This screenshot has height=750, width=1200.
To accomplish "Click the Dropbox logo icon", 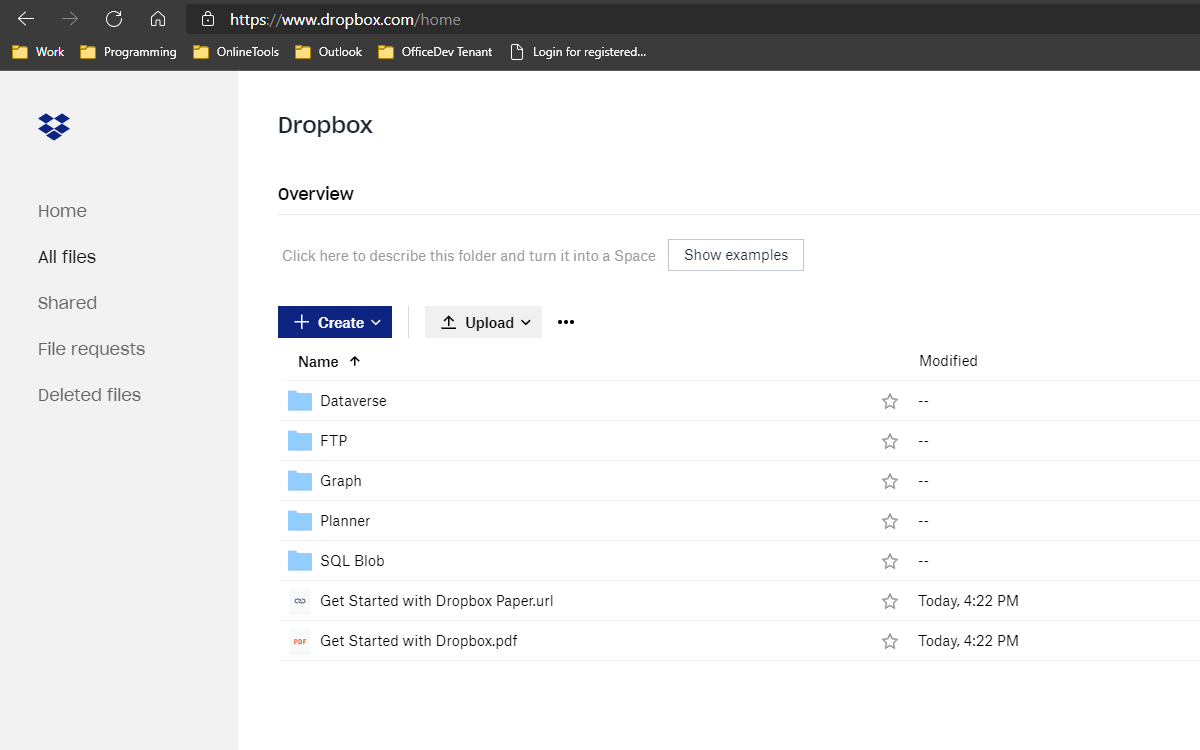I will (54, 126).
